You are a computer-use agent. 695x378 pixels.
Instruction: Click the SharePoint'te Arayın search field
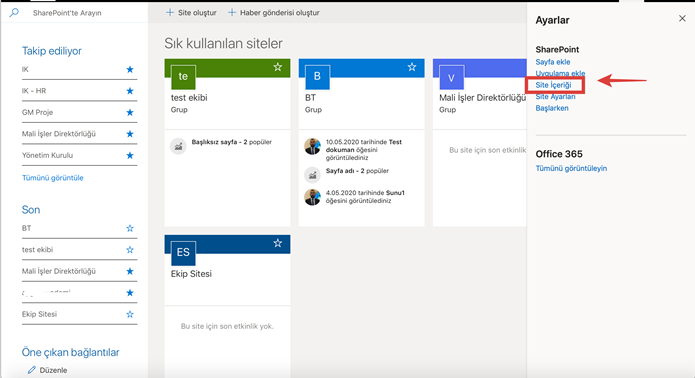click(x=67, y=13)
